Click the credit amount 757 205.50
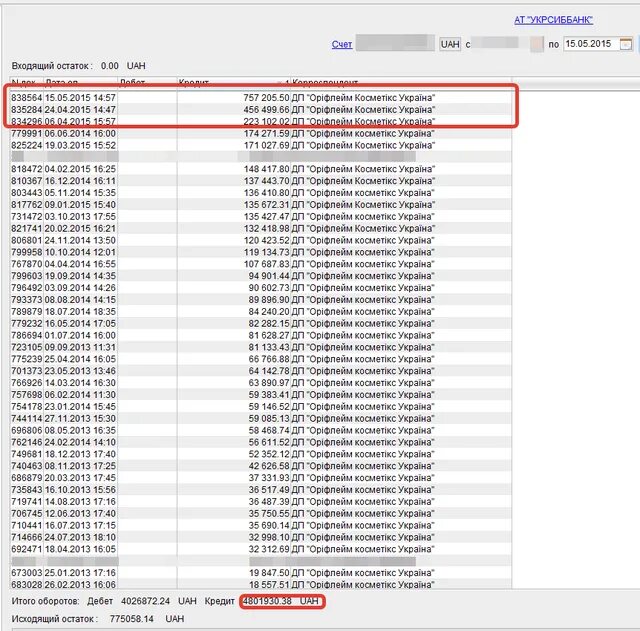640x631 pixels. click(266, 98)
